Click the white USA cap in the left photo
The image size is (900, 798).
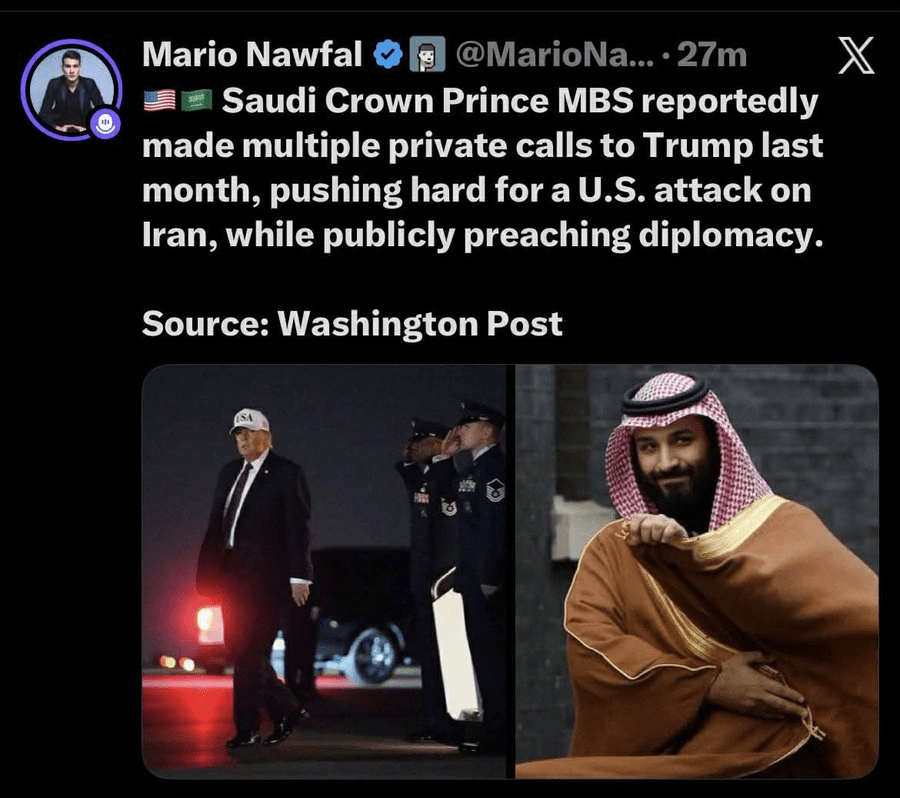point(249,420)
